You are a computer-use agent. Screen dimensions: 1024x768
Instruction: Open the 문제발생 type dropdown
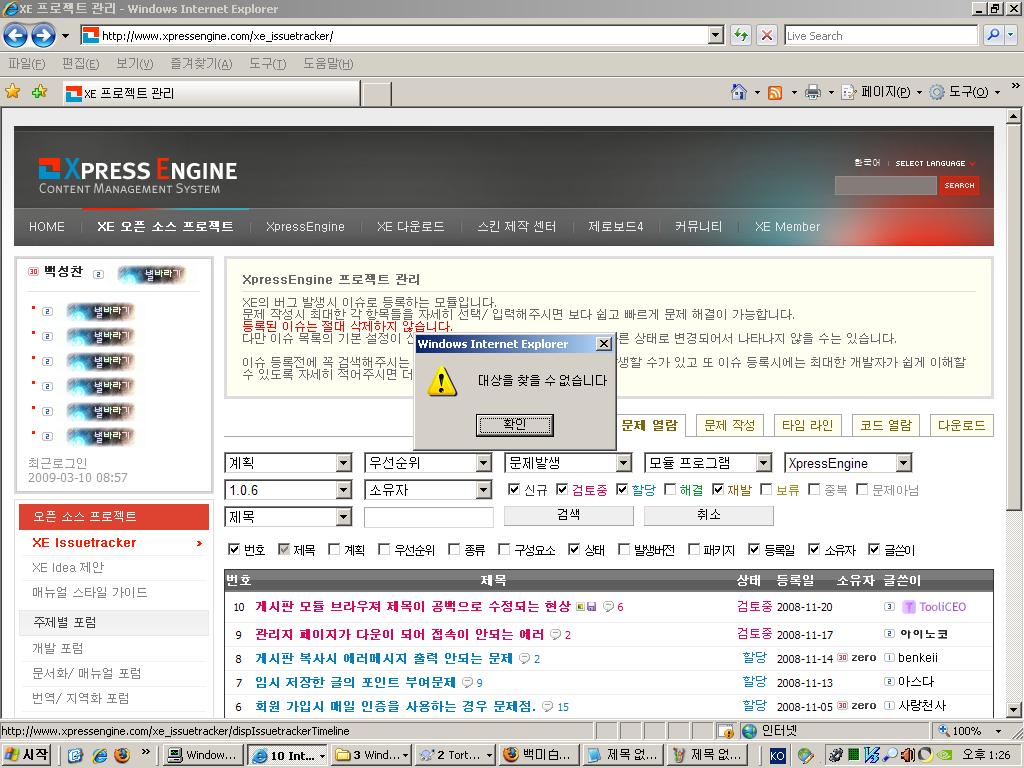click(x=568, y=463)
